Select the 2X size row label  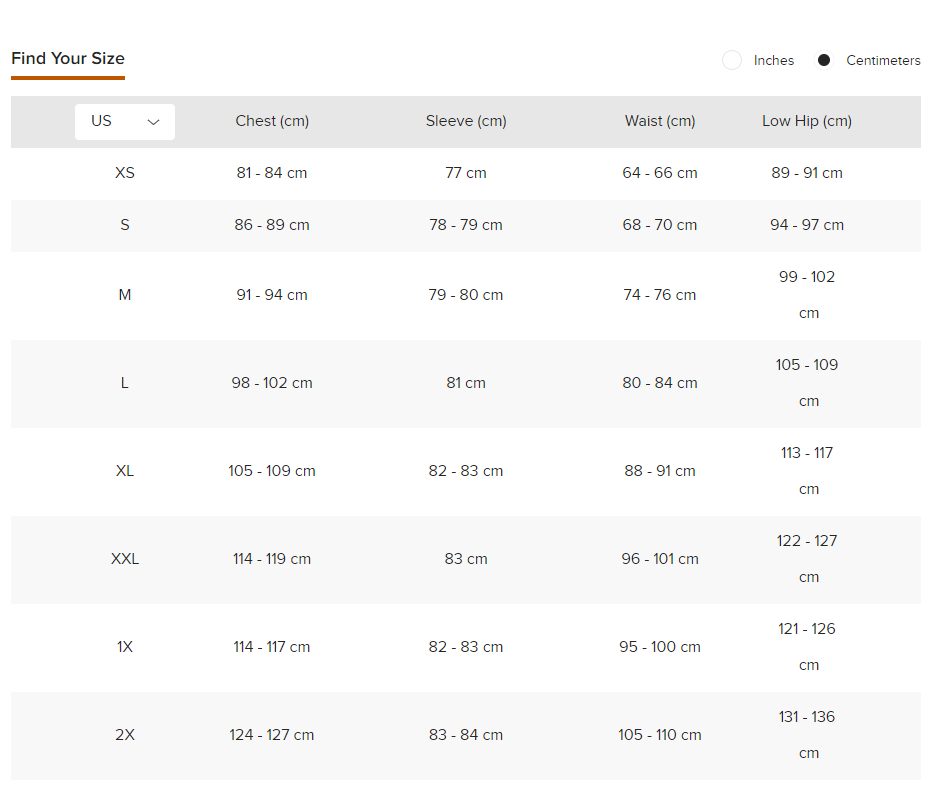tap(125, 735)
